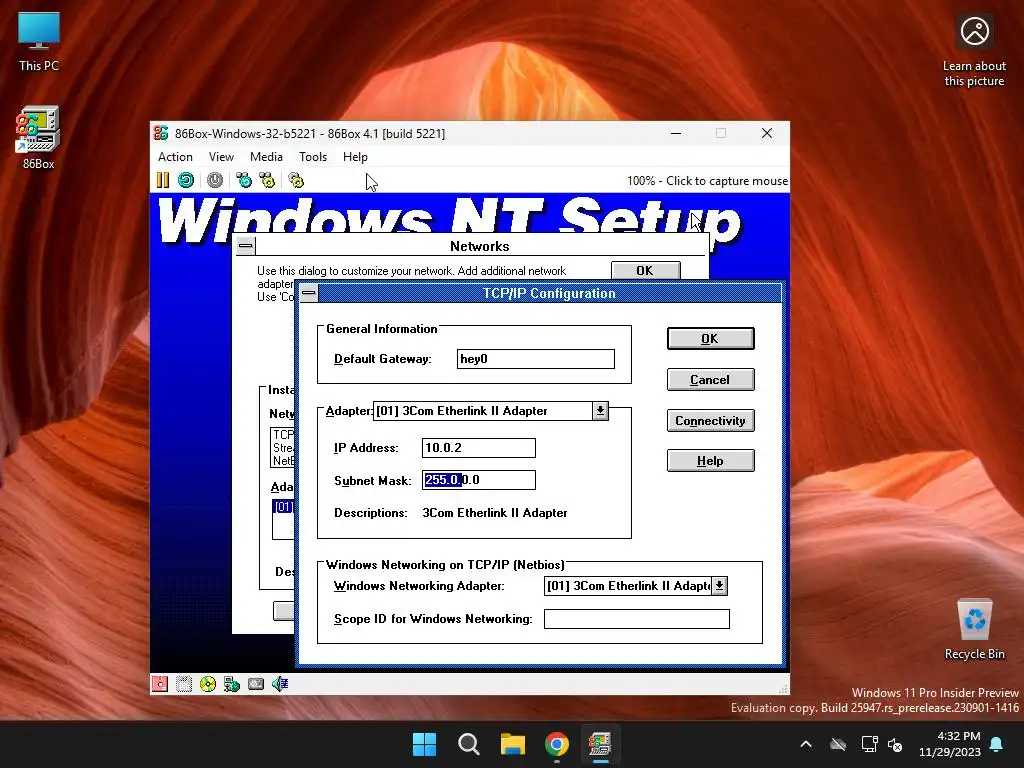Open taskbar Search

[x=469, y=744]
